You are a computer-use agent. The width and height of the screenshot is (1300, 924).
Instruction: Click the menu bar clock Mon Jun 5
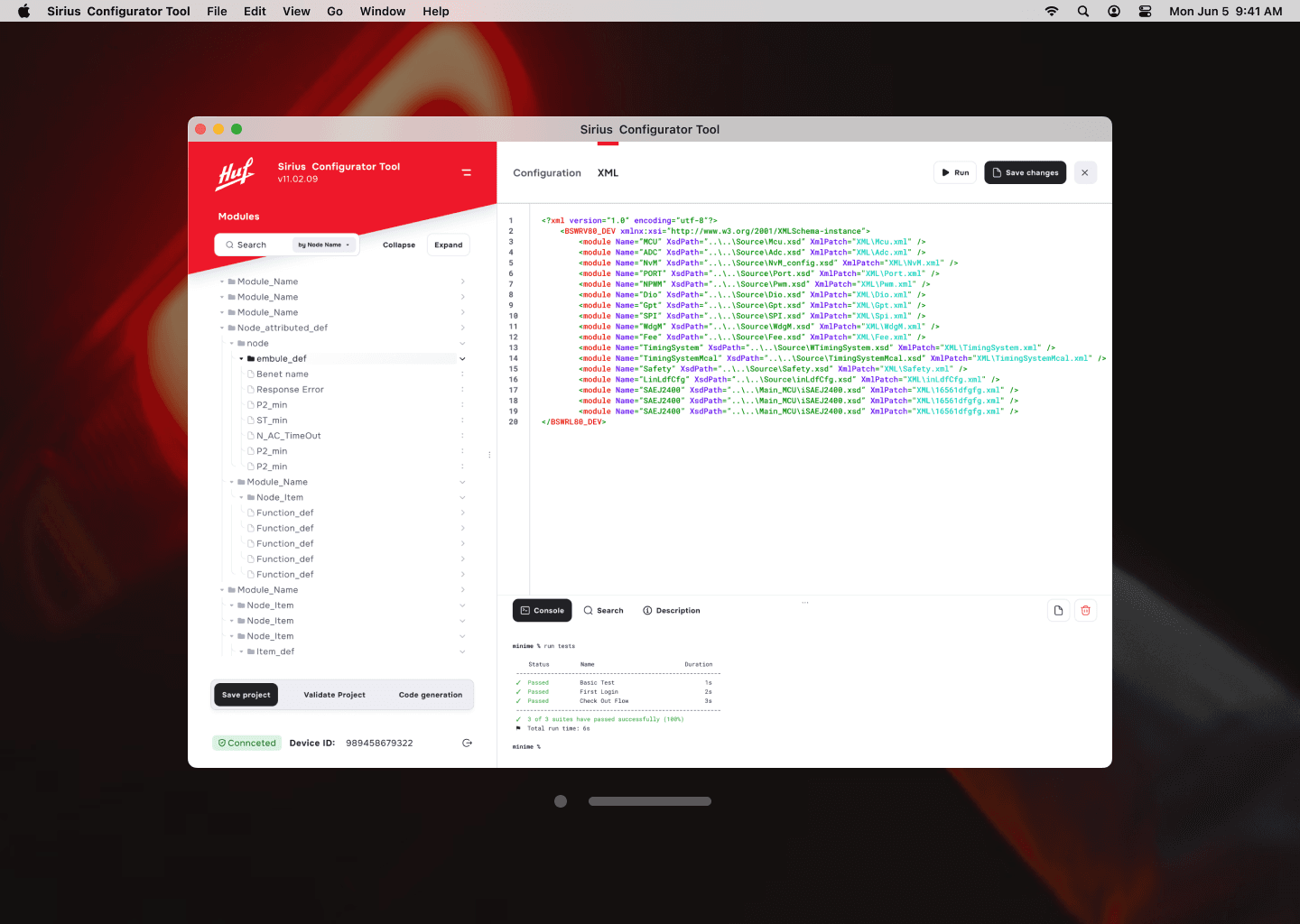pyautogui.click(x=1226, y=11)
